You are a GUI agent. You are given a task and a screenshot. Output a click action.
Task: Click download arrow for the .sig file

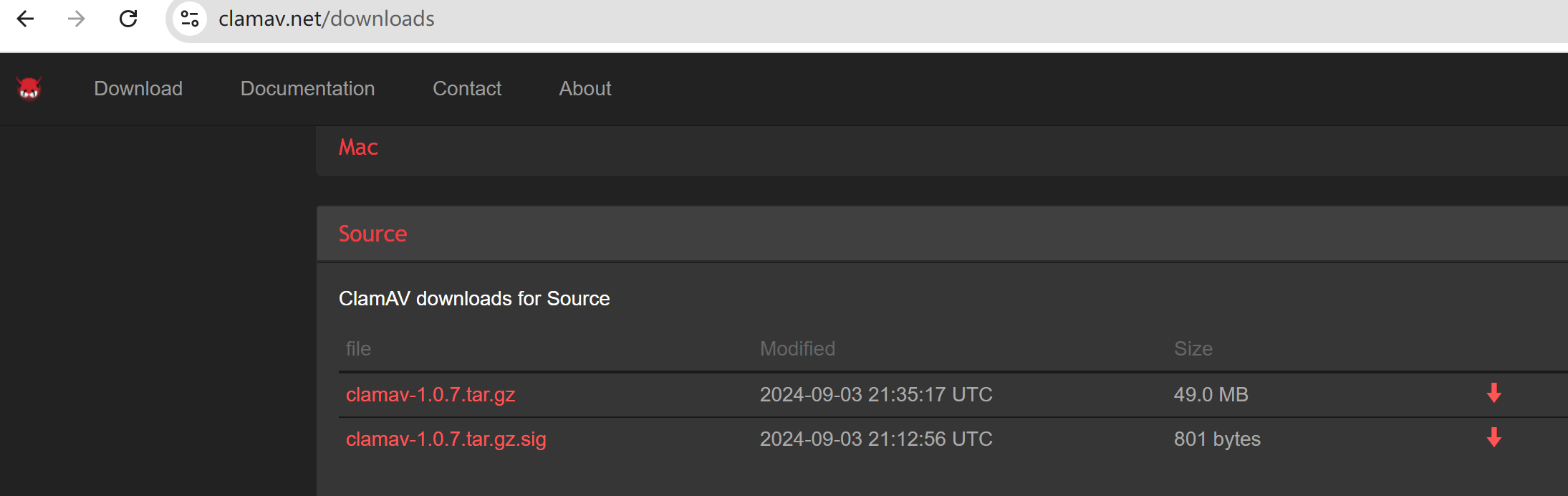1494,438
